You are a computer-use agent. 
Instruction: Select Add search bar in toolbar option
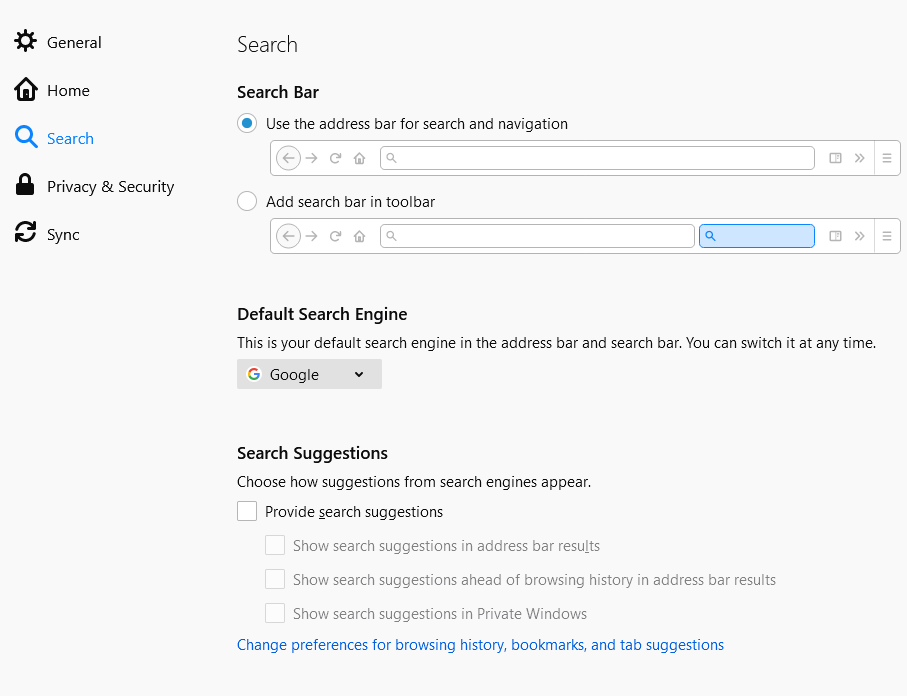click(x=247, y=202)
